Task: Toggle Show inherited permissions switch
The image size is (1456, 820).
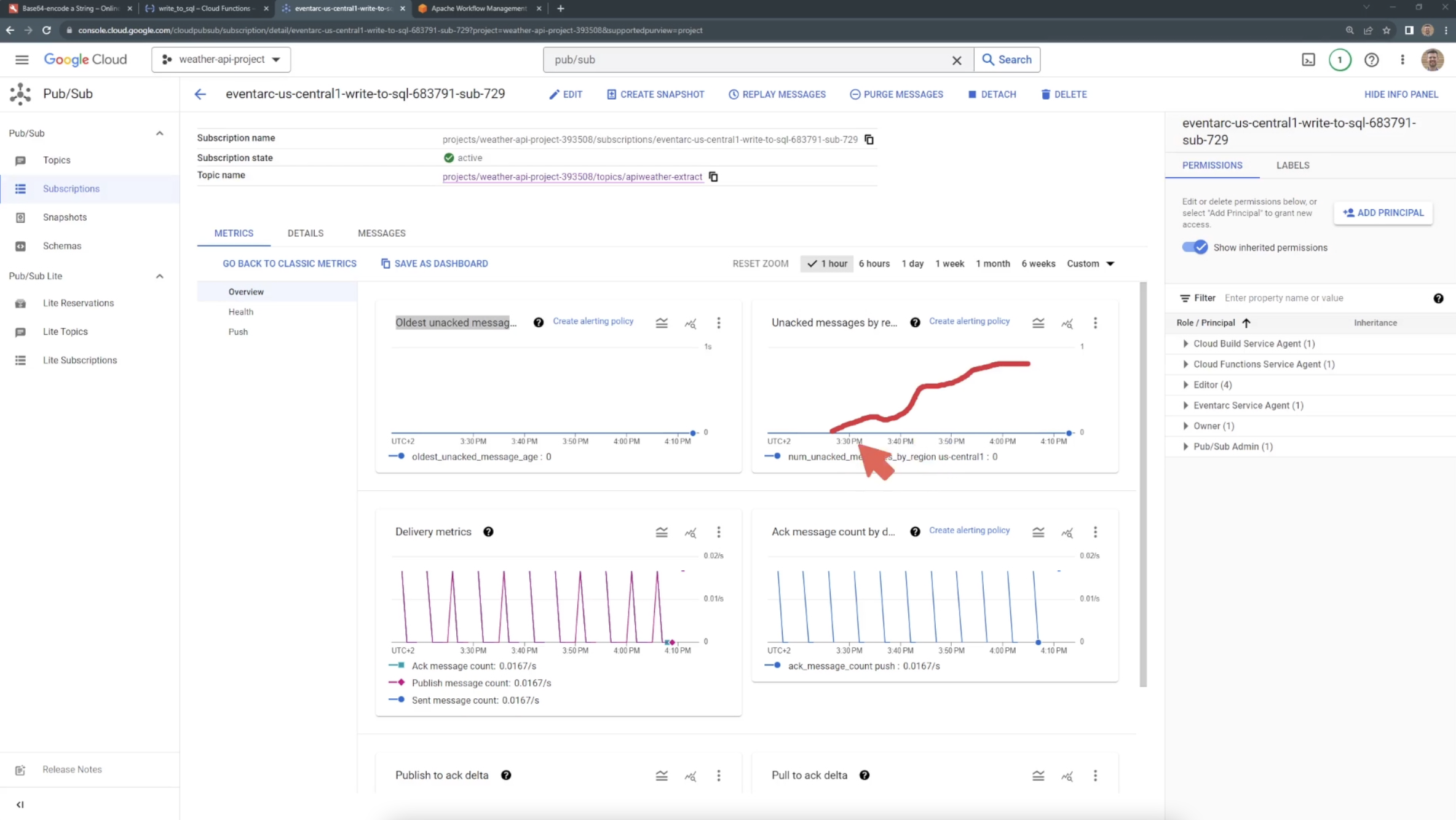Action: [x=1195, y=247]
